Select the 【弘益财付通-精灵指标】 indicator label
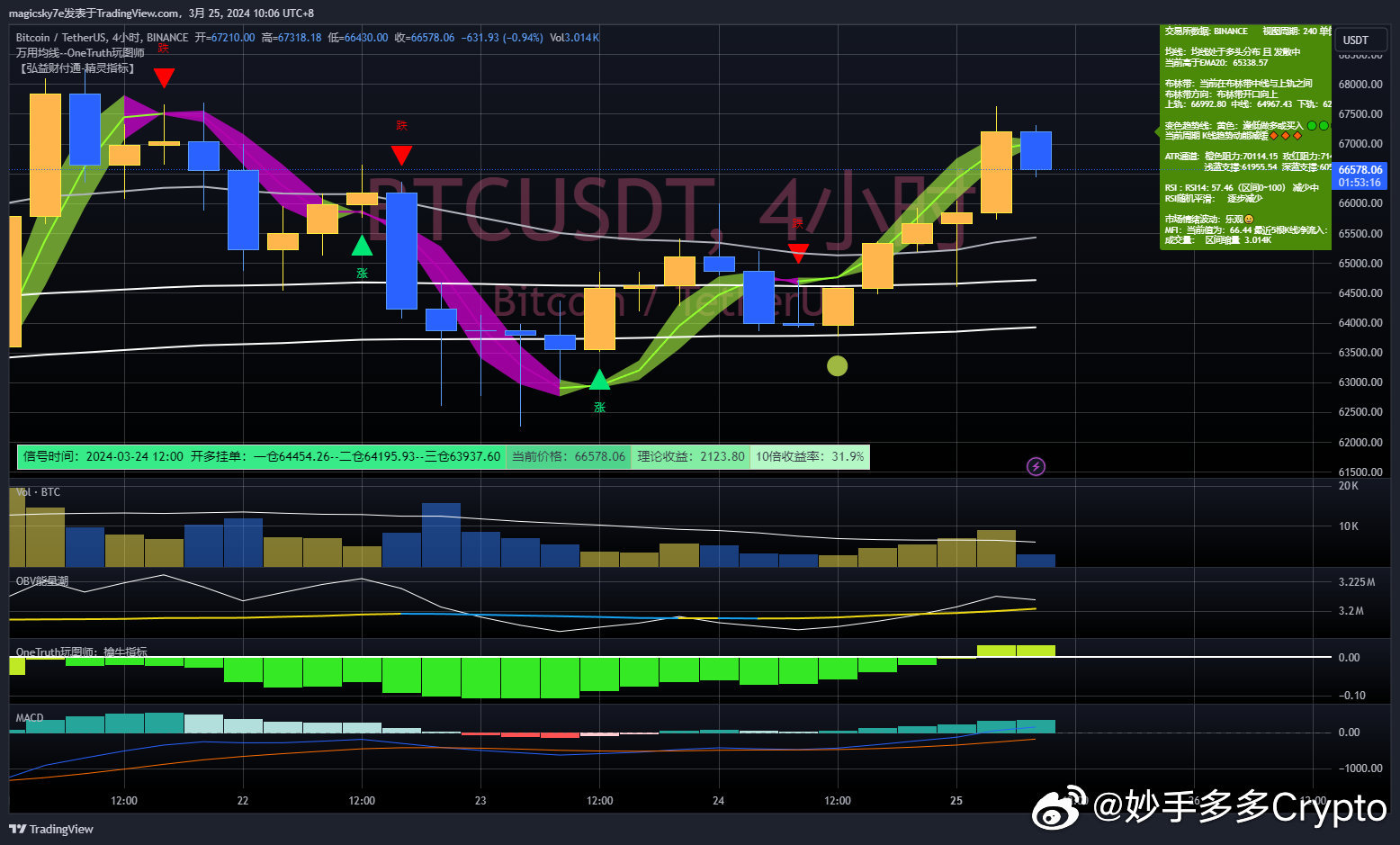The image size is (1400, 845). 77,67
